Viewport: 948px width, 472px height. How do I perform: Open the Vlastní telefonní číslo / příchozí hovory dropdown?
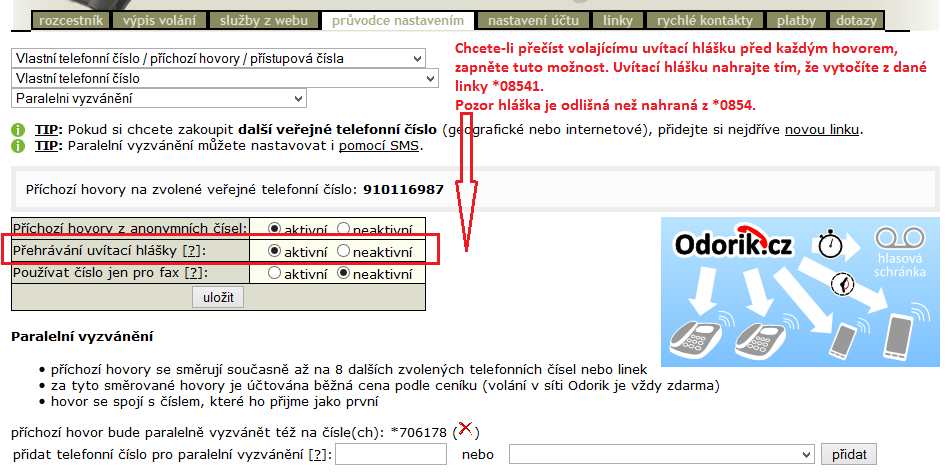(224, 59)
